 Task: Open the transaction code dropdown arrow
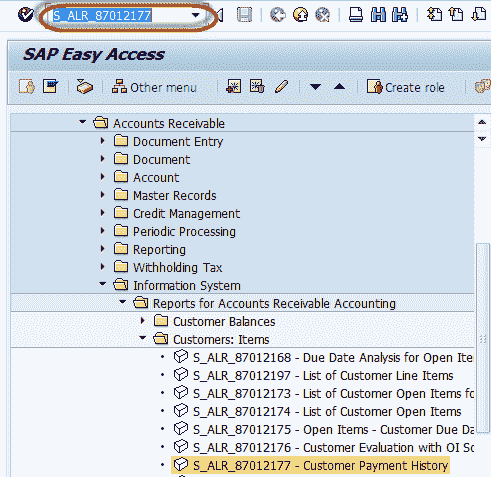click(x=195, y=15)
